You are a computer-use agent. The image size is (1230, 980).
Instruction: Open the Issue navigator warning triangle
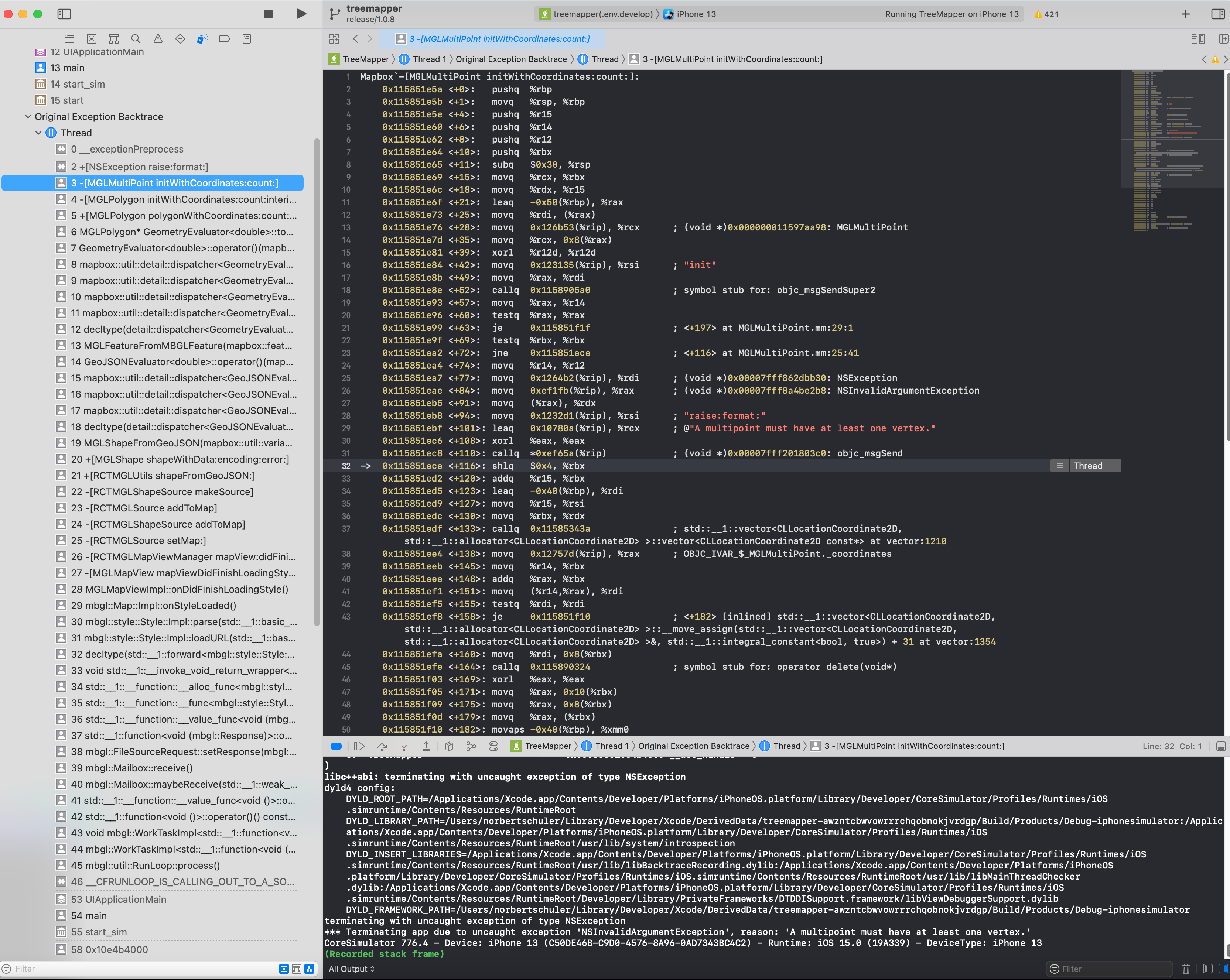coord(158,39)
